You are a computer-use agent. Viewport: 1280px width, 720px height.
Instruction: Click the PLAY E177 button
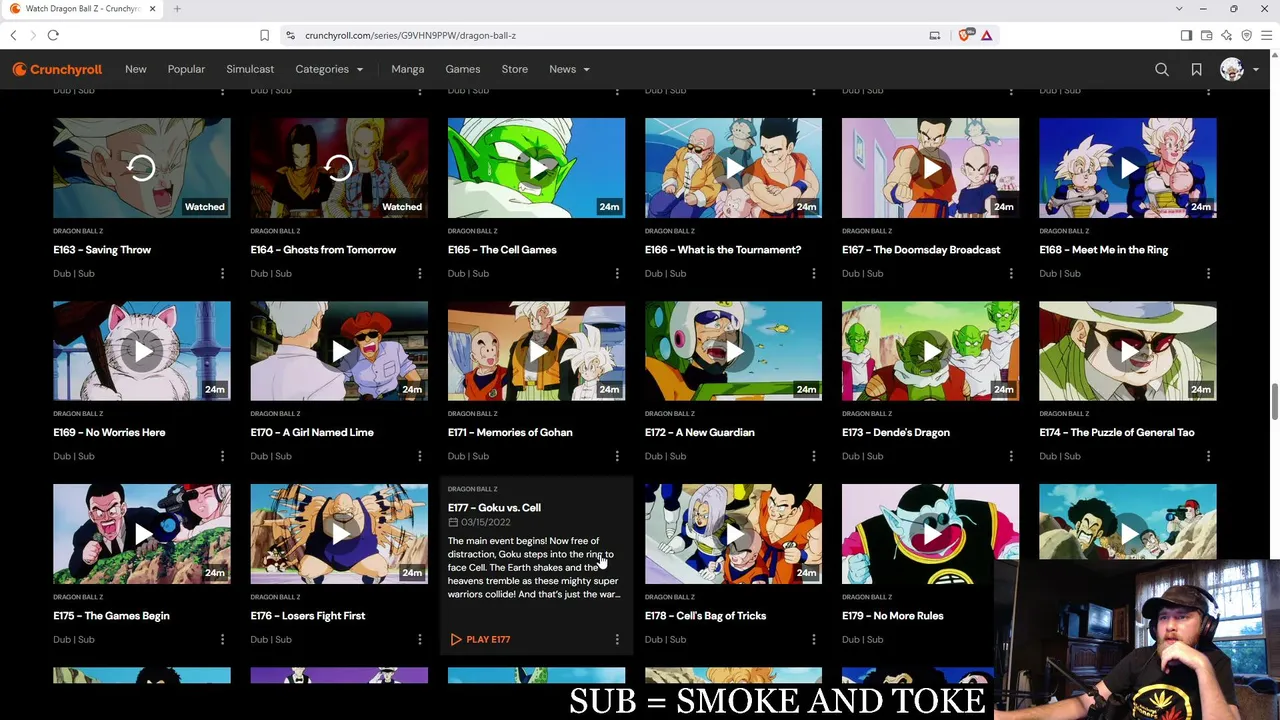[x=480, y=639]
